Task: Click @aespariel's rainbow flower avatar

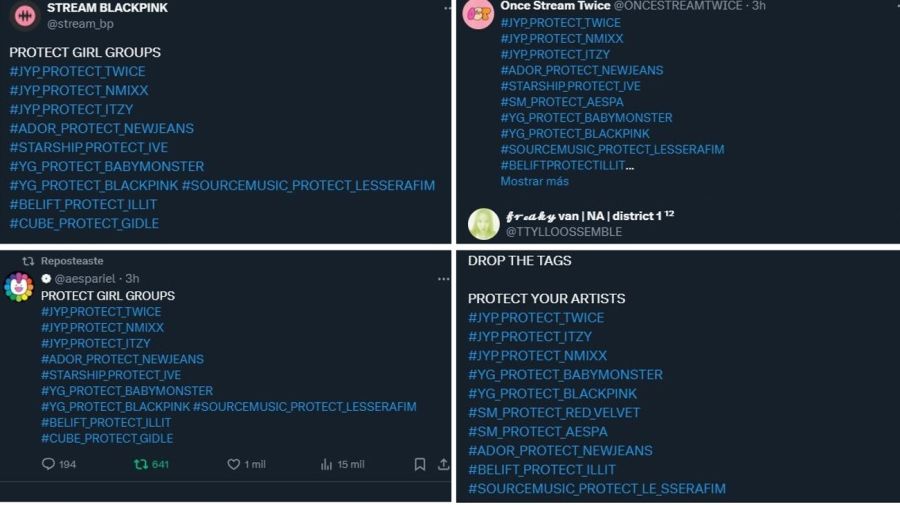Action: tap(19, 287)
